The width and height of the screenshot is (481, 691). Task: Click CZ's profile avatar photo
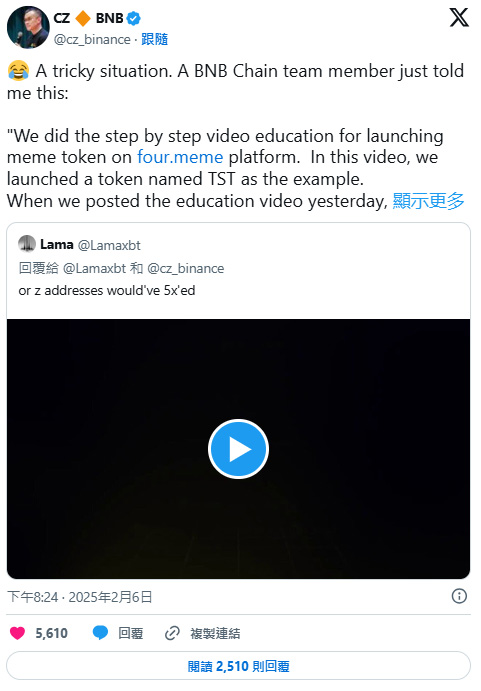pos(28,27)
